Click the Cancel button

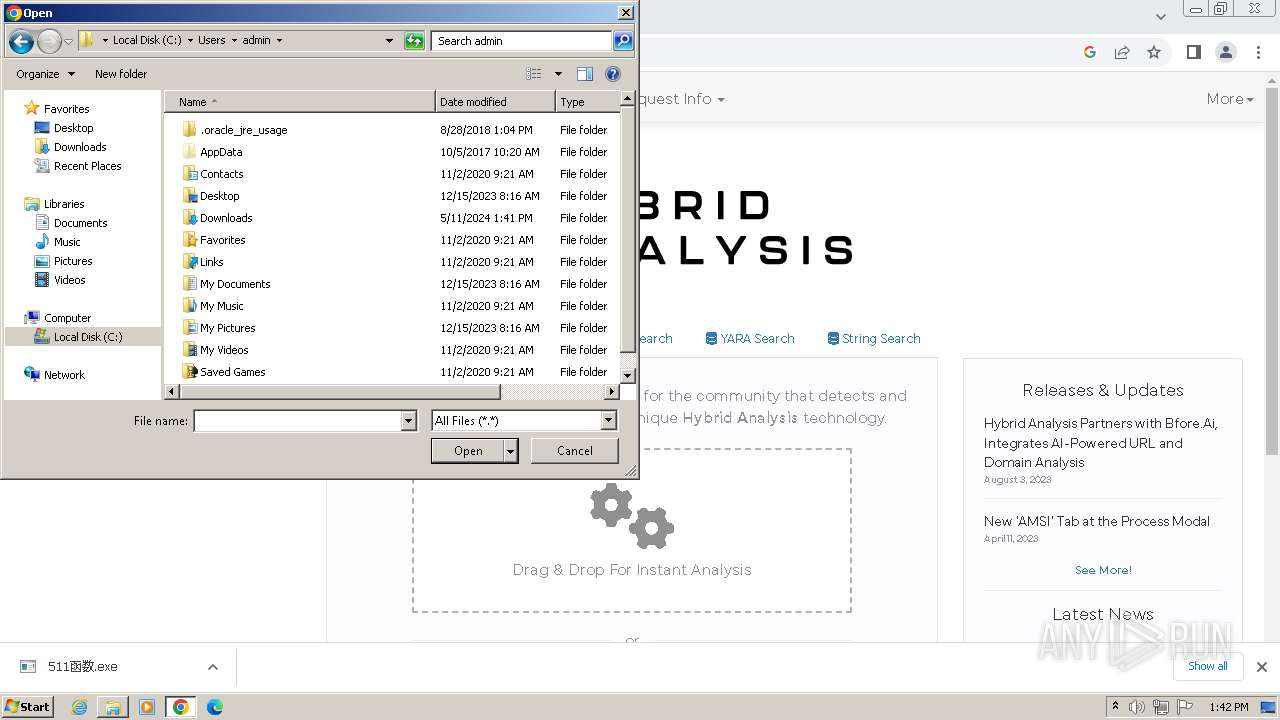(575, 451)
